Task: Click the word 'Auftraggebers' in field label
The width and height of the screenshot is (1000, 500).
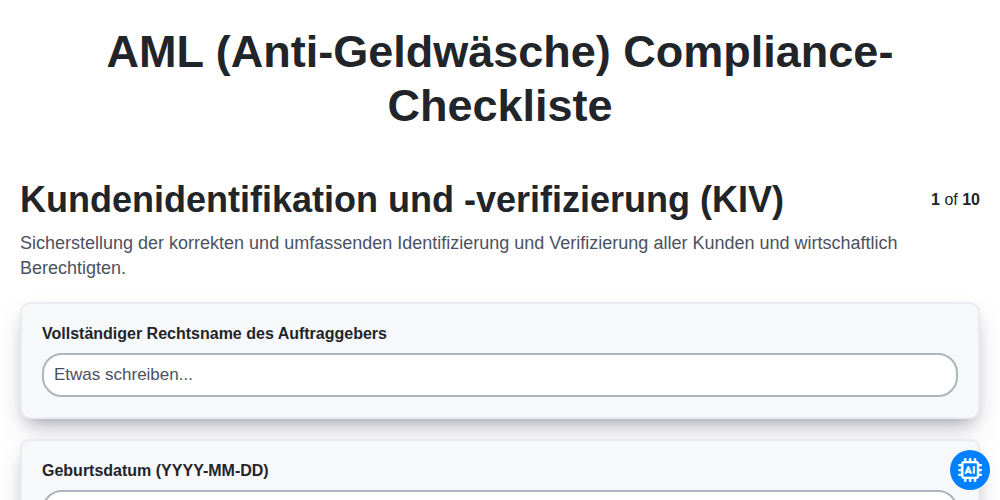Action: 332,334
